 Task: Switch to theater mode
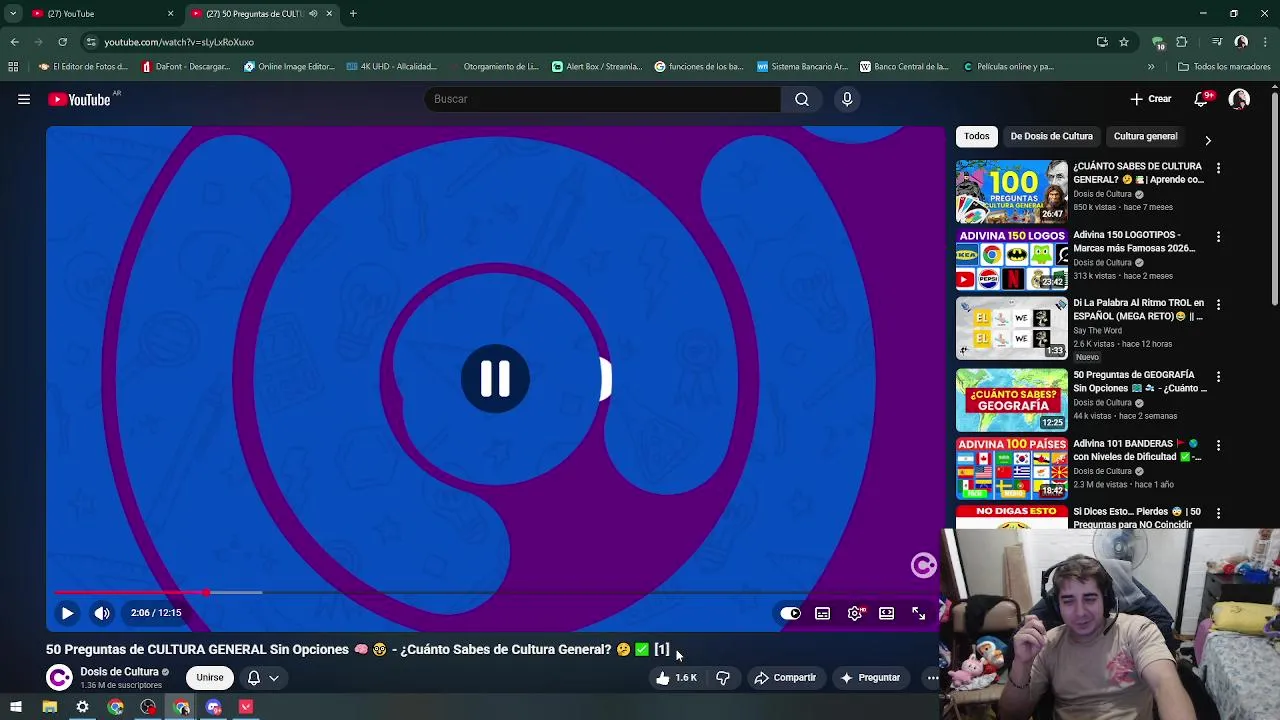(x=886, y=613)
